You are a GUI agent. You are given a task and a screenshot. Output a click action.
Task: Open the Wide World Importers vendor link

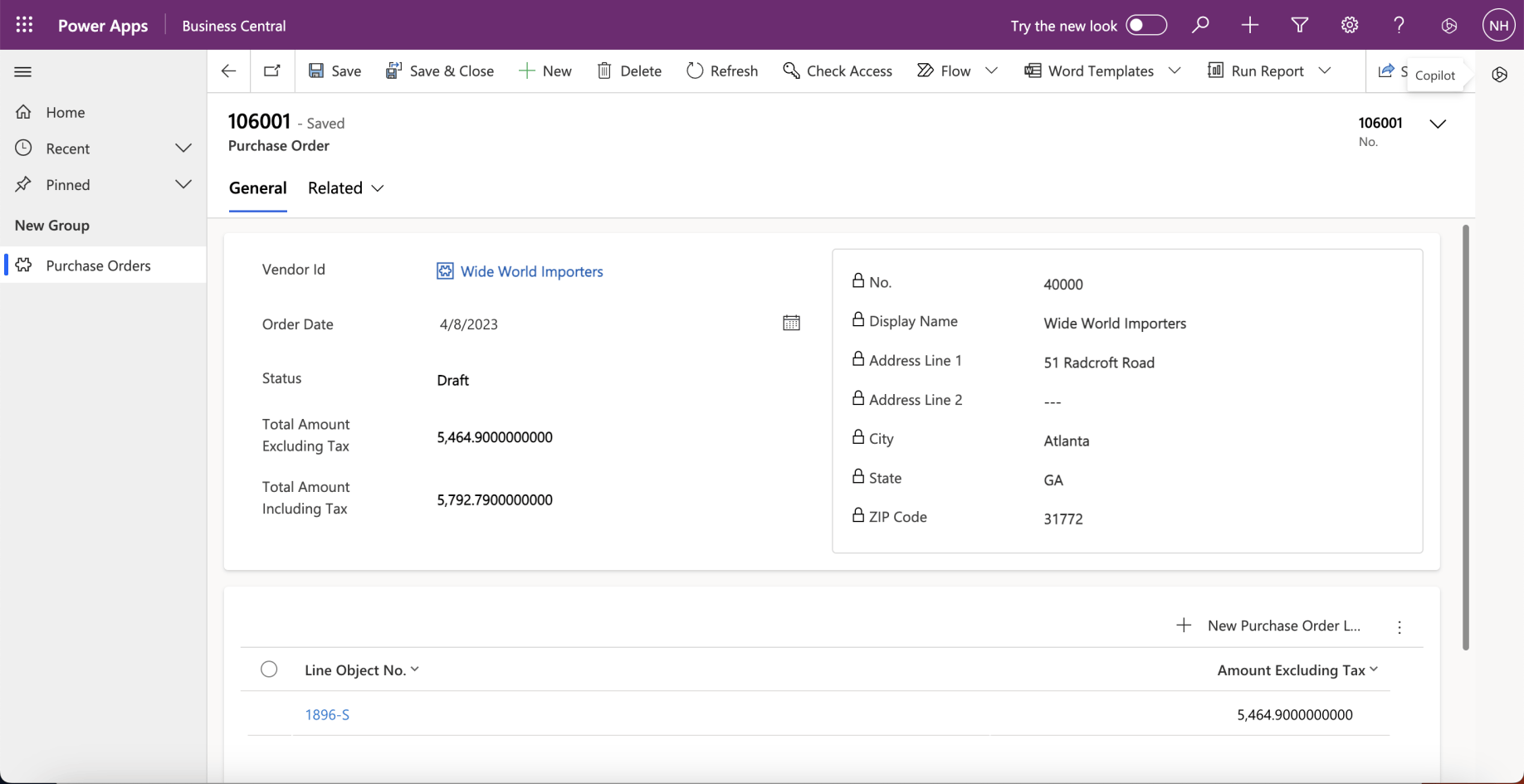click(x=531, y=271)
